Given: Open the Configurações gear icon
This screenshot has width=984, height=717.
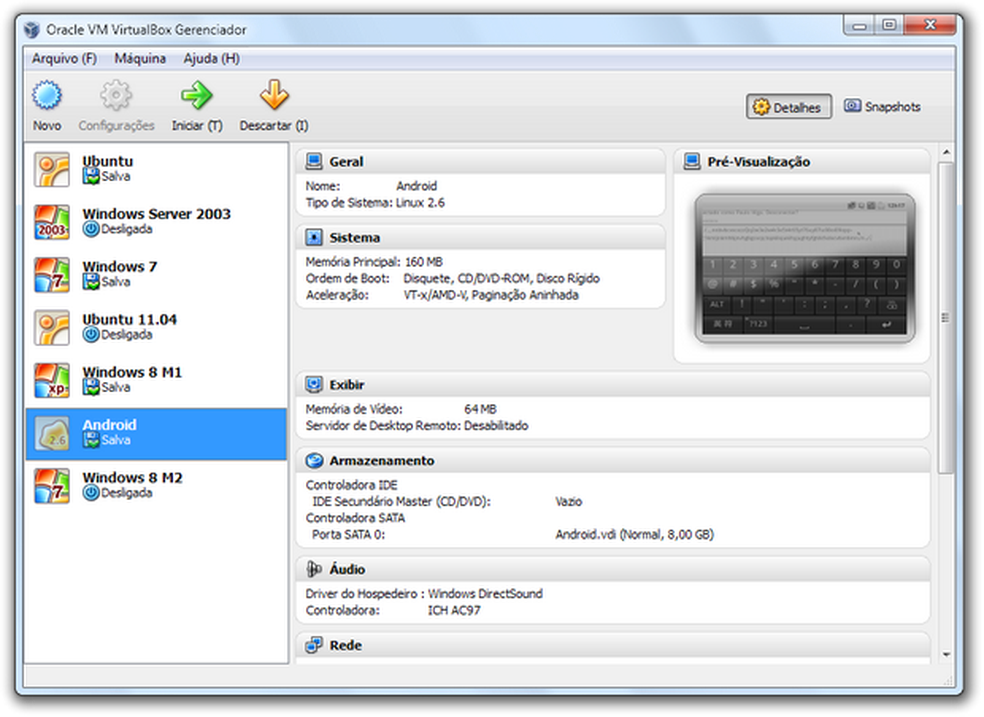Looking at the screenshot, I should 116,97.
